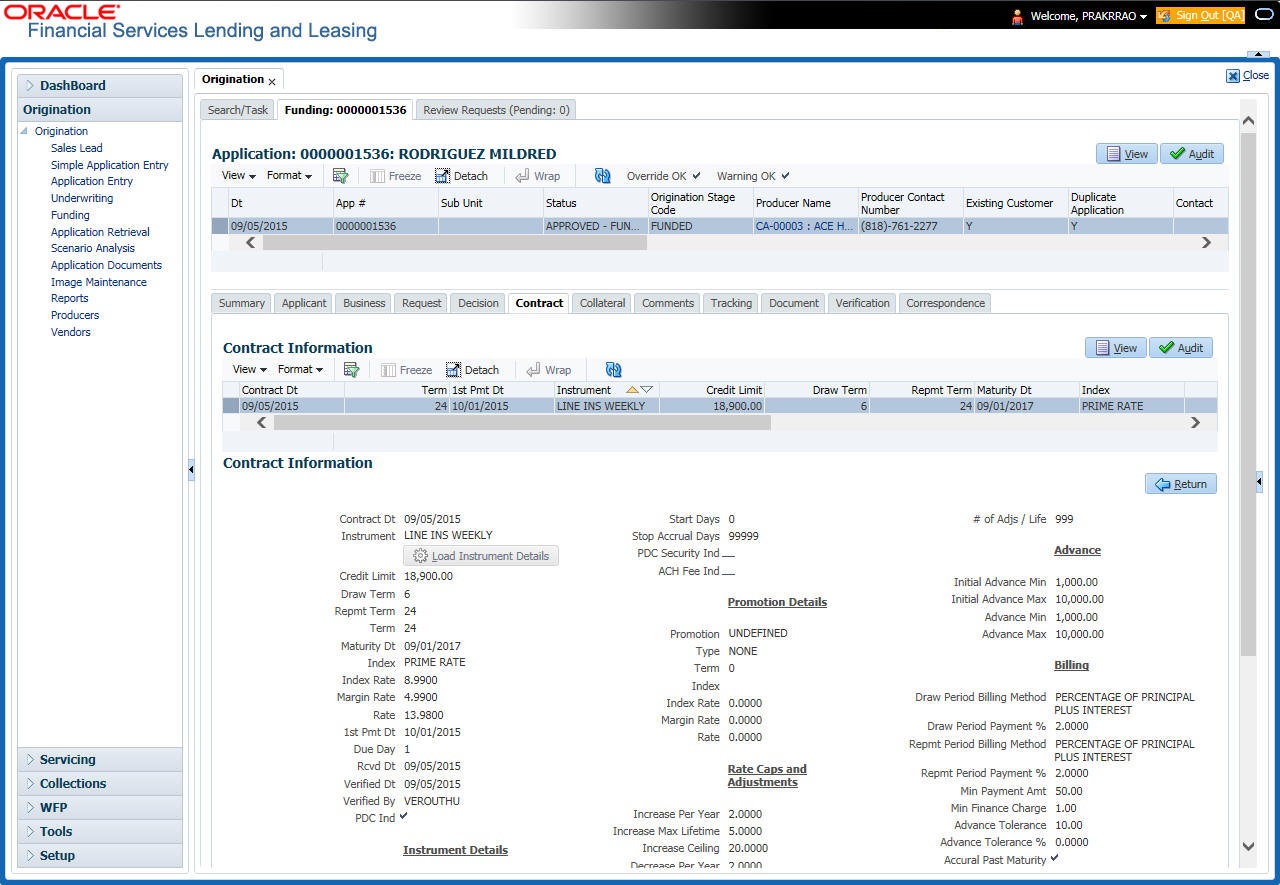
Task: Click the export icon in the Contract Information toolbar
Action: tap(351, 370)
